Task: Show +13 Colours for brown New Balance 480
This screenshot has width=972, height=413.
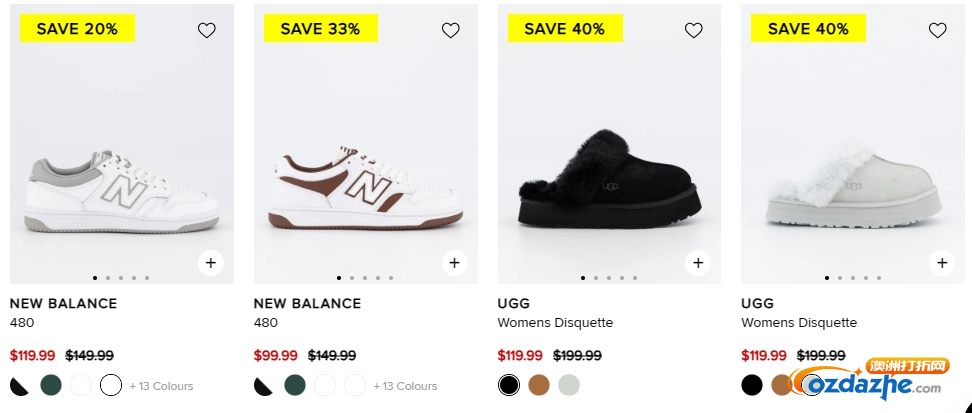Action: pyautogui.click(x=405, y=386)
